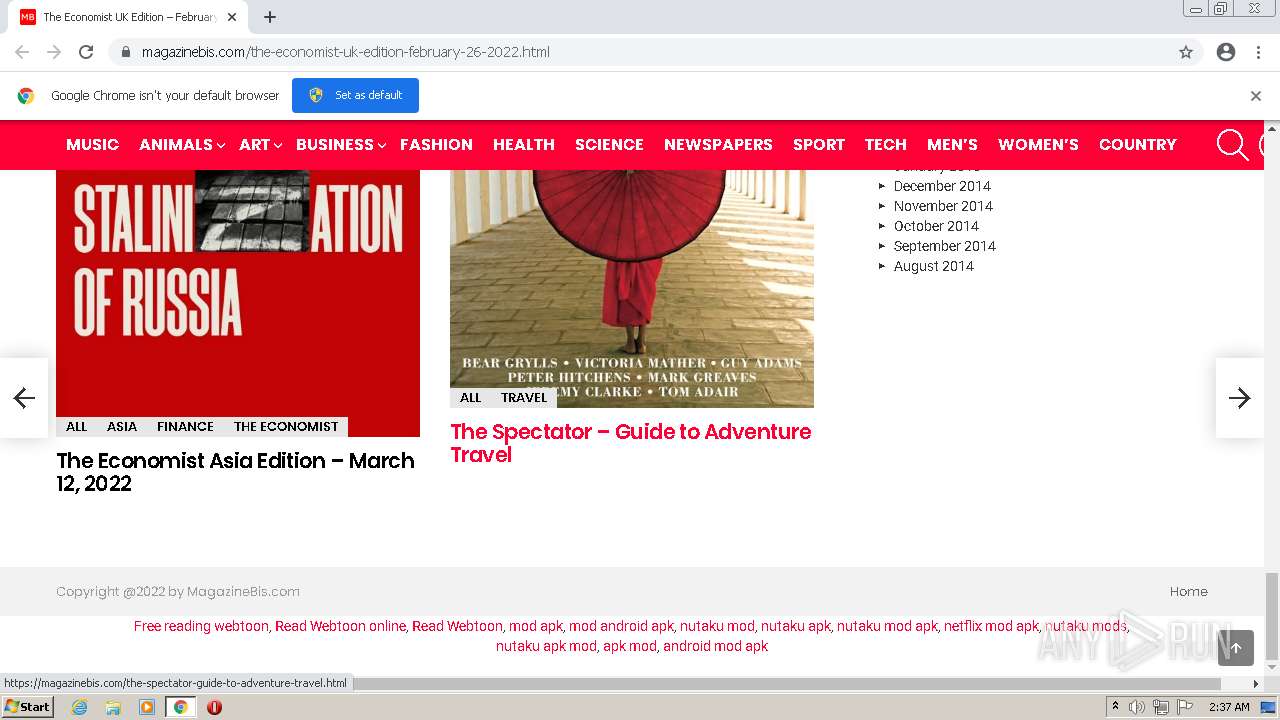Click the red Opera taskbar icon
The width and height of the screenshot is (1280, 720).
[214, 707]
